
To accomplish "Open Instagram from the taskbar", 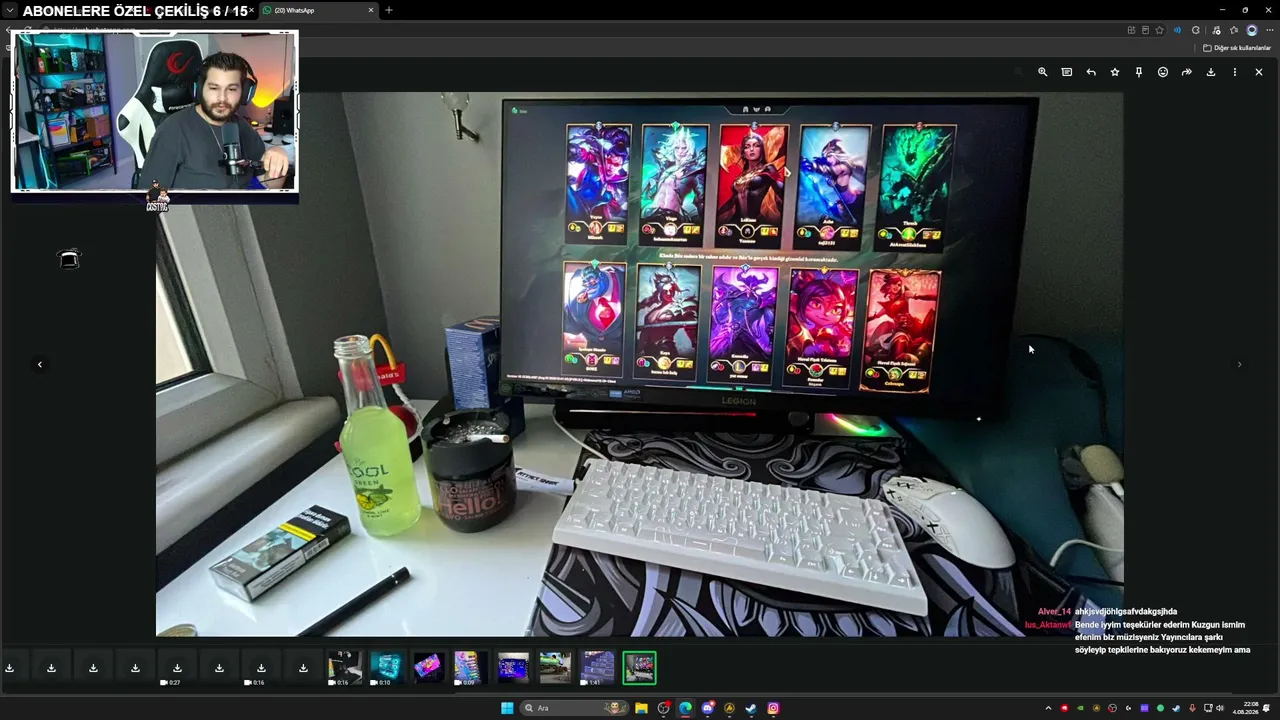I will (x=773, y=708).
